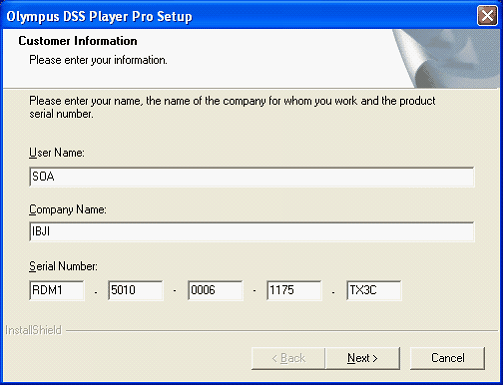Close the Olympus DSS Player Pro Setup window
504x386 pixels.
(x=487, y=15)
